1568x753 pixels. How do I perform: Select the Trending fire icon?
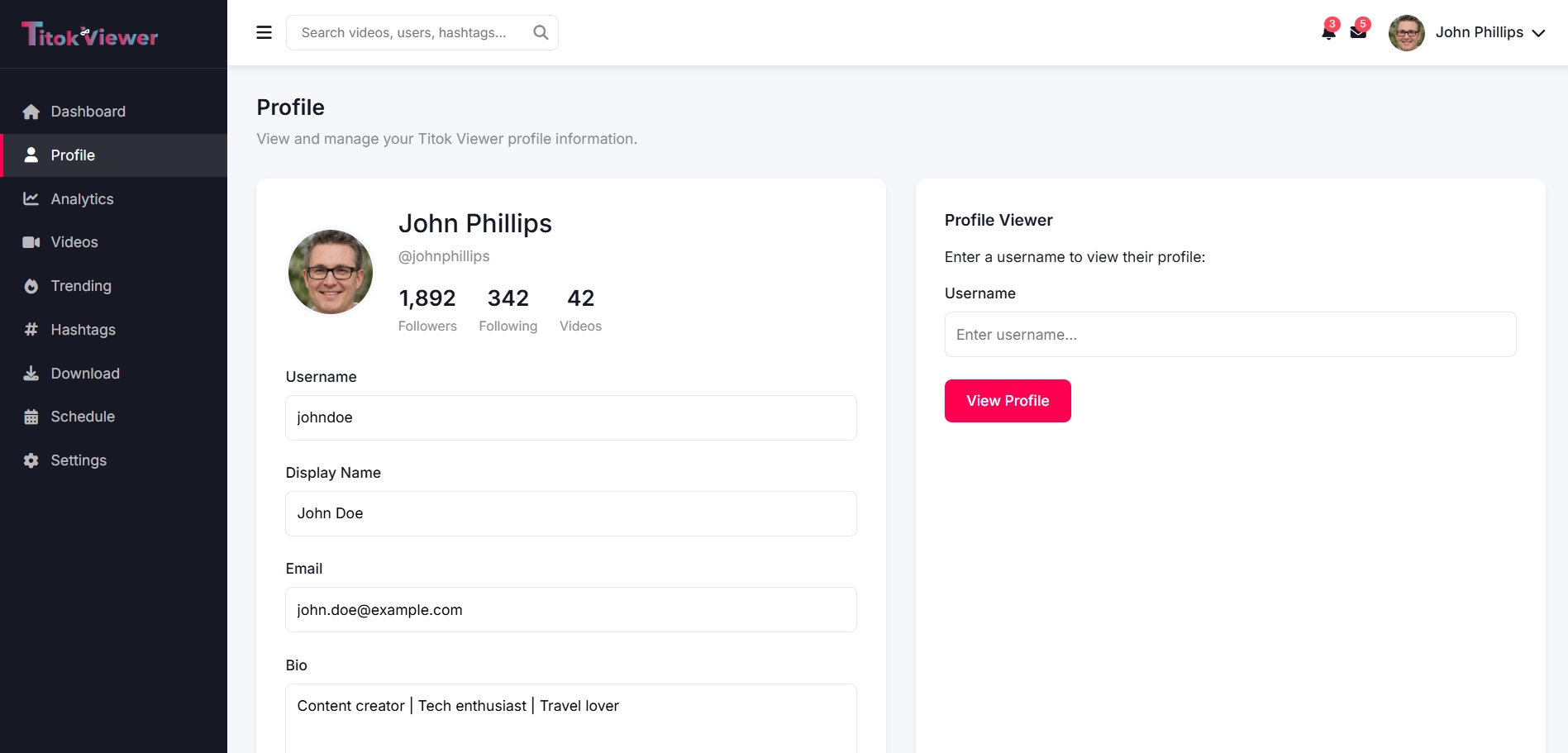(x=31, y=286)
